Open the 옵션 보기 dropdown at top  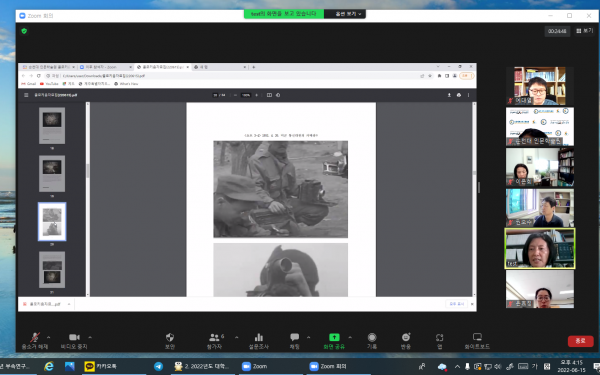coord(348,14)
